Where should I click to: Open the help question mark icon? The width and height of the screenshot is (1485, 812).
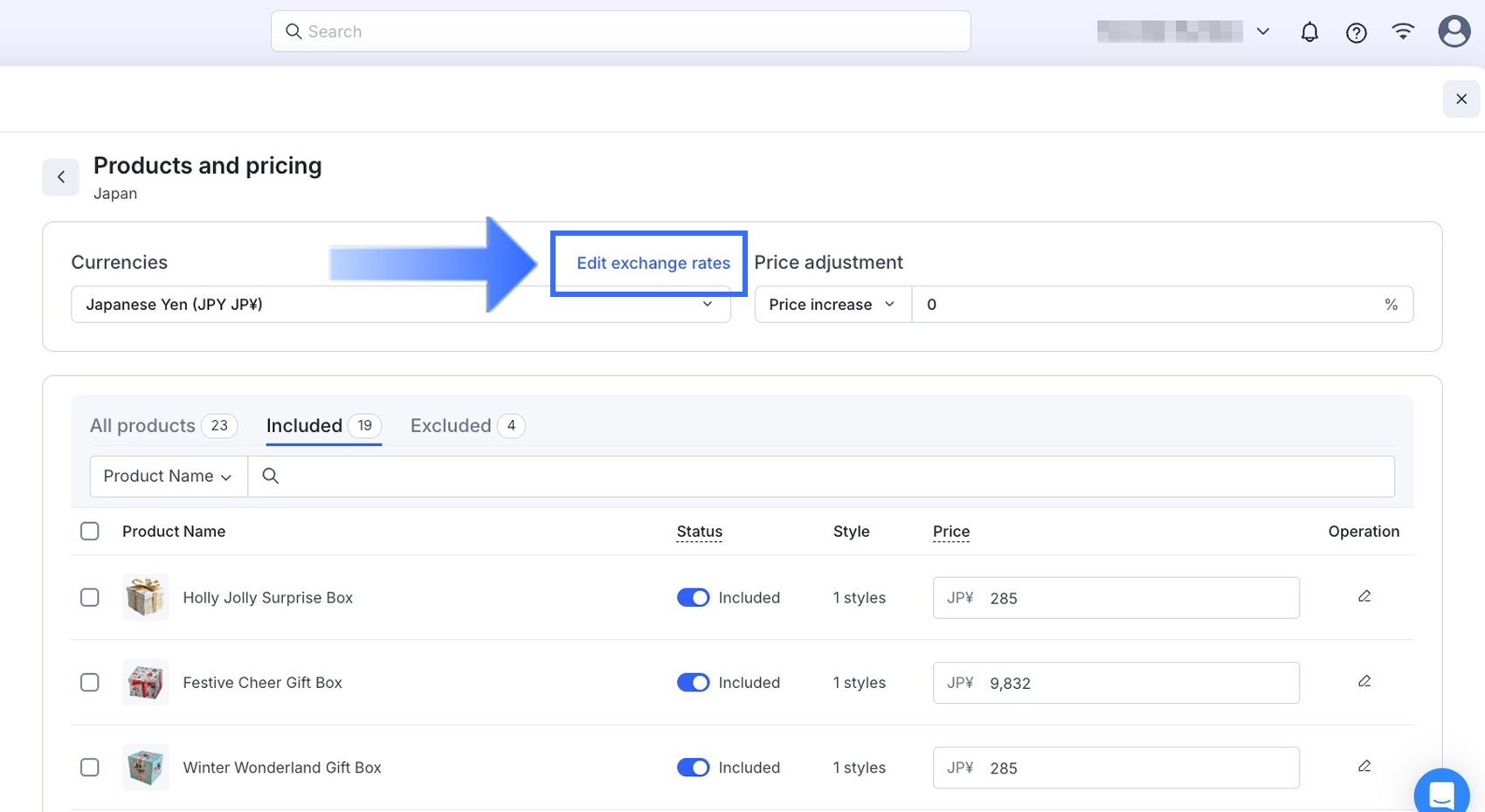1356,32
